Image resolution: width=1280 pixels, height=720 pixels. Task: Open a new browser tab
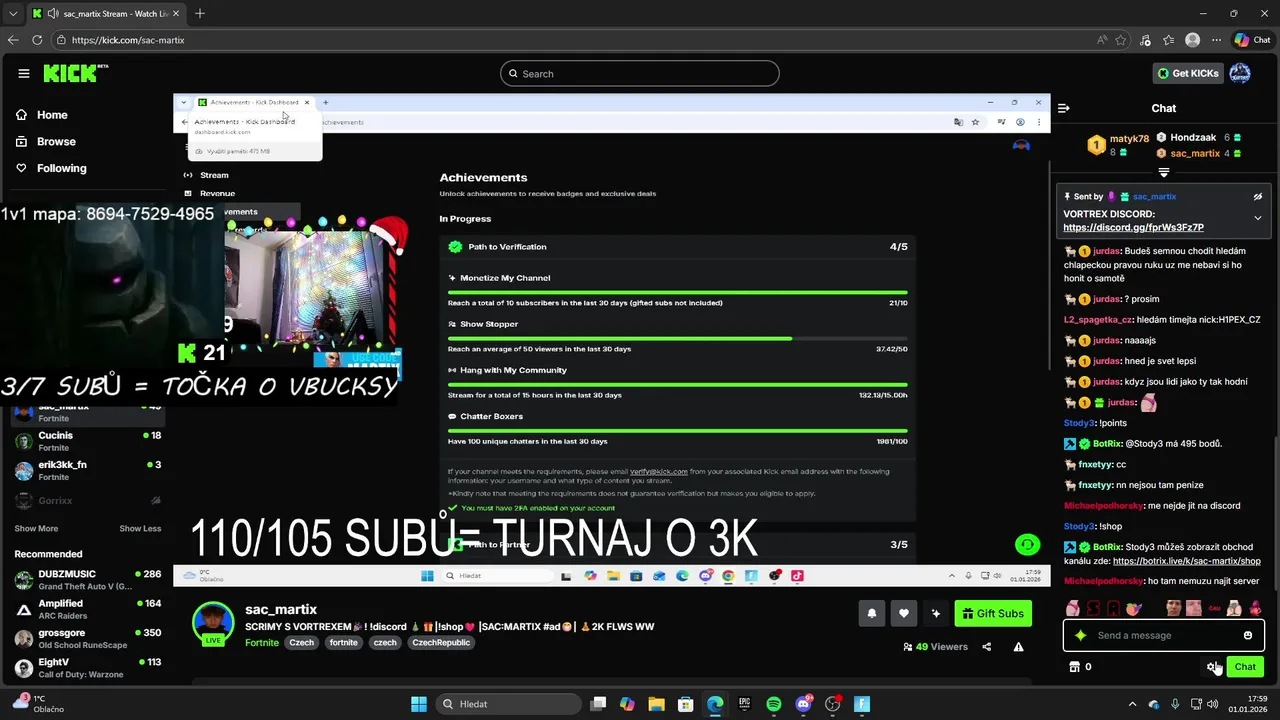200,13
